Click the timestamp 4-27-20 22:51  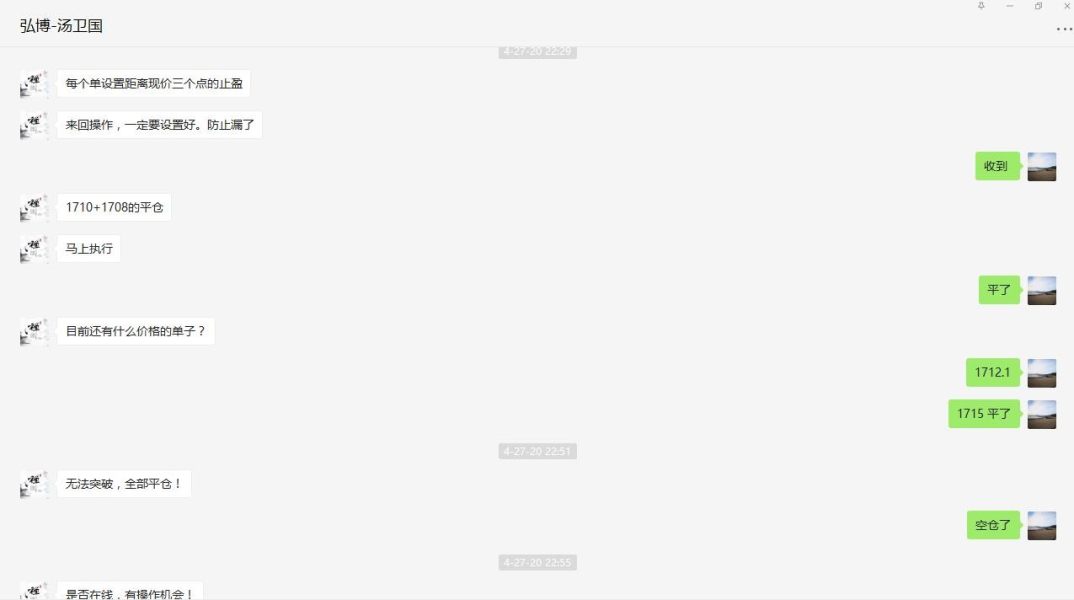(538, 451)
